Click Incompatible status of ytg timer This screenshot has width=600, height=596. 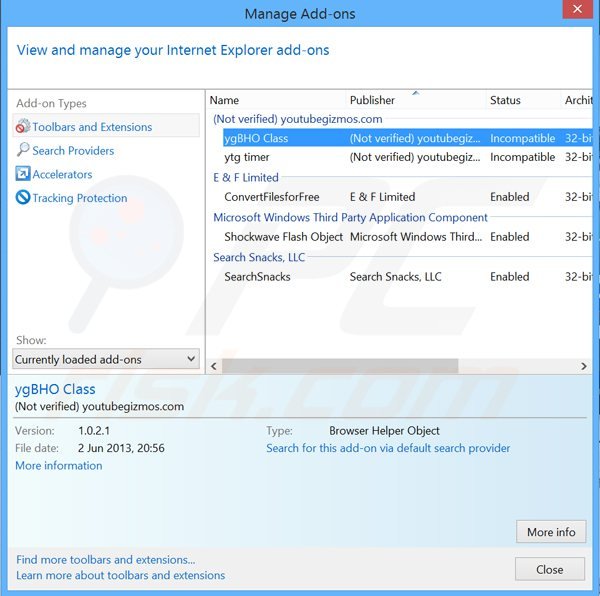point(522,157)
